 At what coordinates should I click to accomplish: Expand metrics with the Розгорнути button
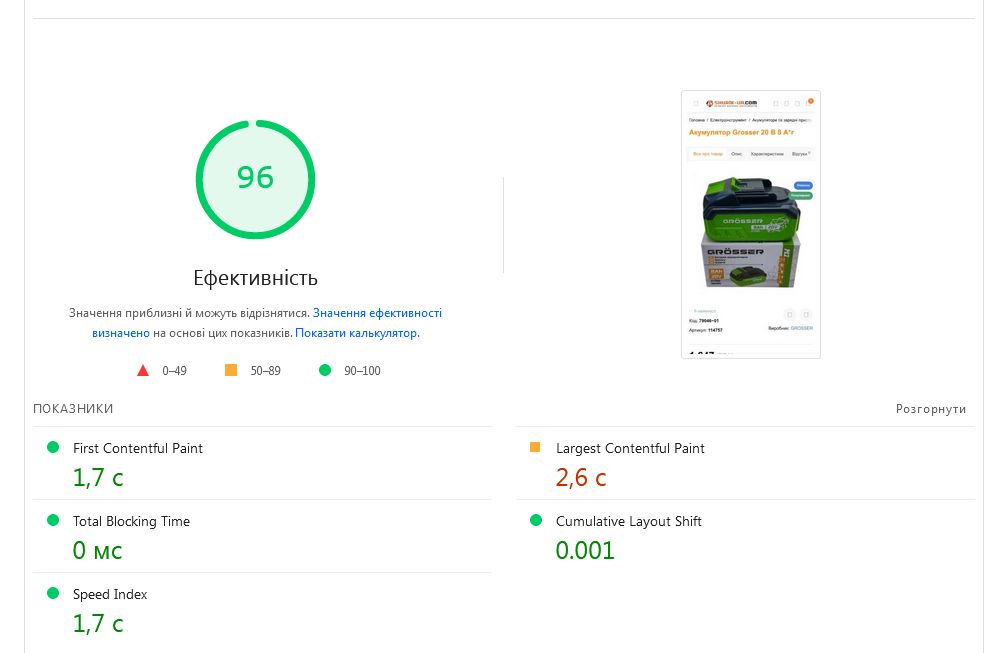click(x=931, y=409)
